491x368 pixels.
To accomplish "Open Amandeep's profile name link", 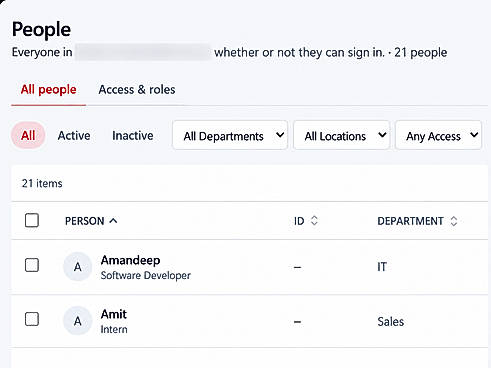I will point(130,260).
